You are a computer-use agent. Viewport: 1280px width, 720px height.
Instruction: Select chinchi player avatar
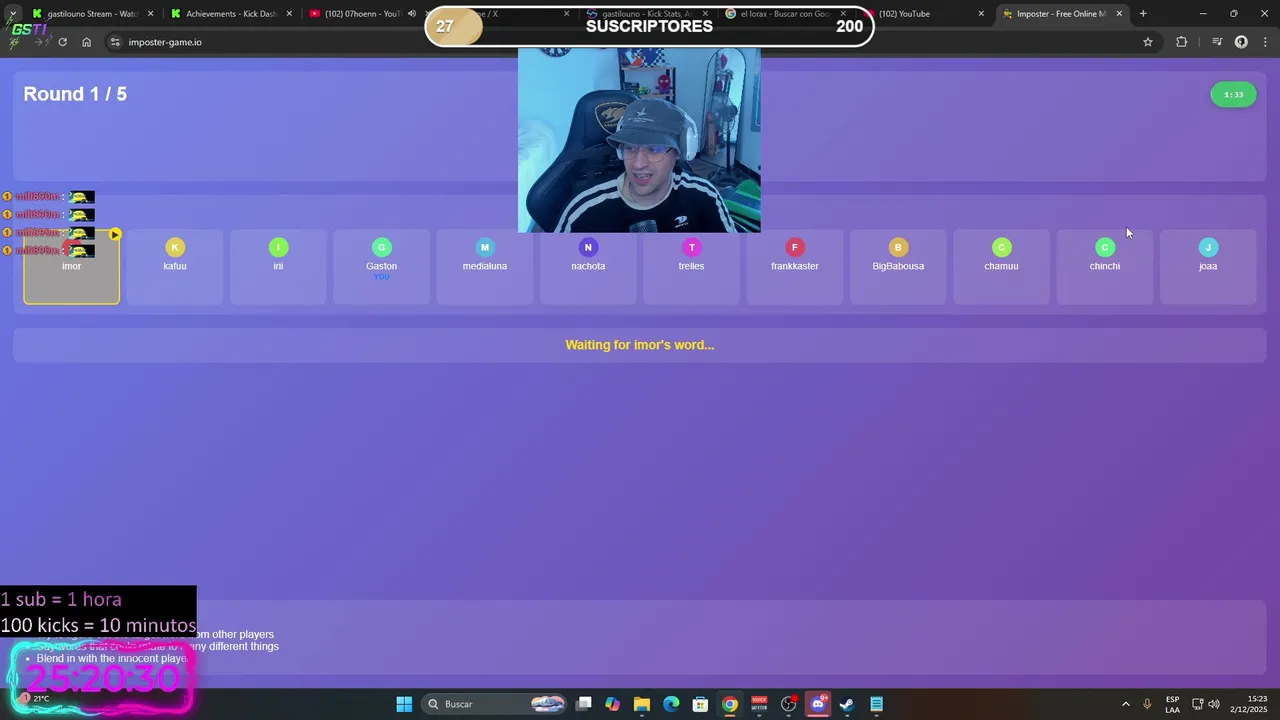tap(1105, 247)
